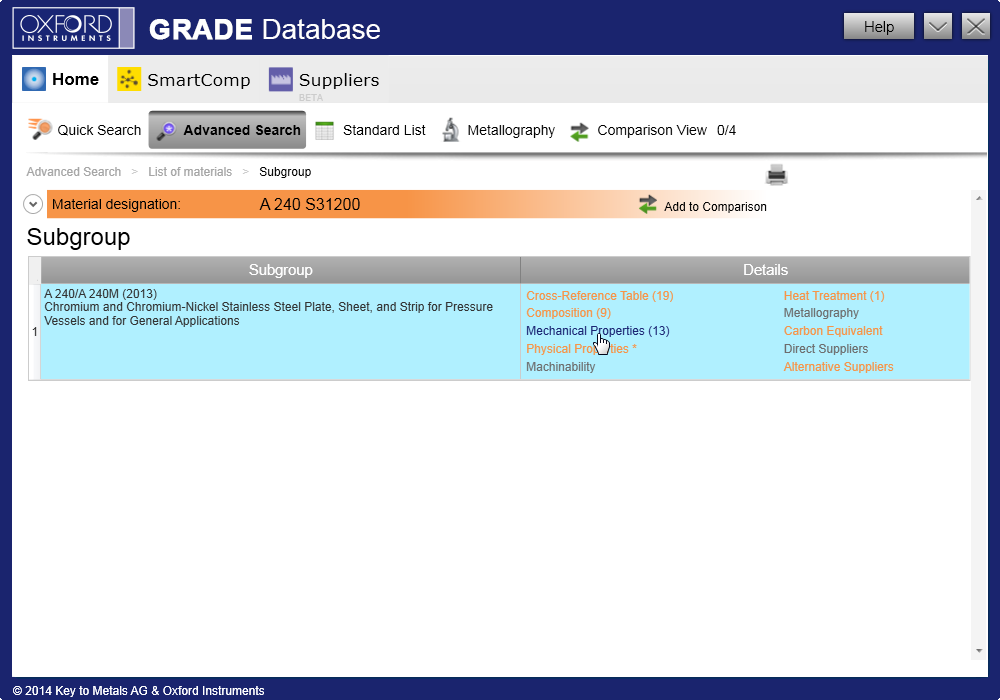Click the current Subgroup breadcrumb
This screenshot has height=700, width=1000.
point(285,171)
